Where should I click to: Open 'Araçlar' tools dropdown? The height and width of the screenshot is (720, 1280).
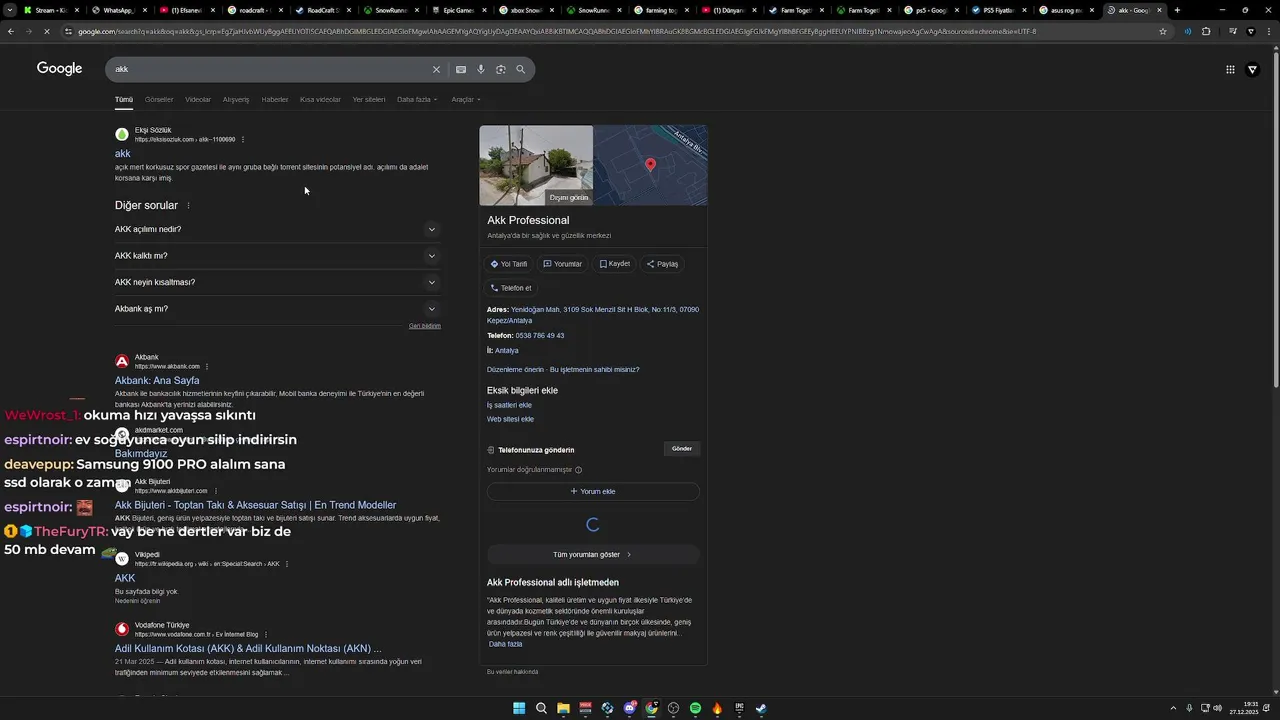[x=465, y=99]
